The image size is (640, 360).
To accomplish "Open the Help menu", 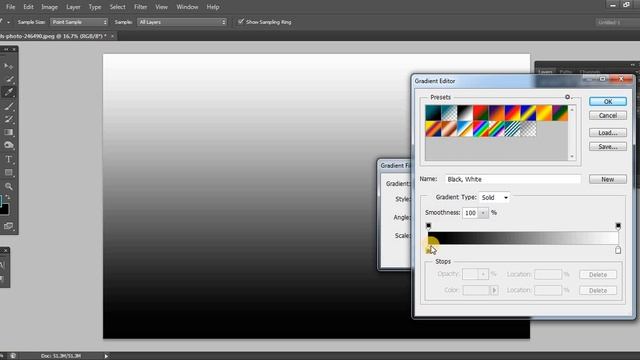I will 213,7.
